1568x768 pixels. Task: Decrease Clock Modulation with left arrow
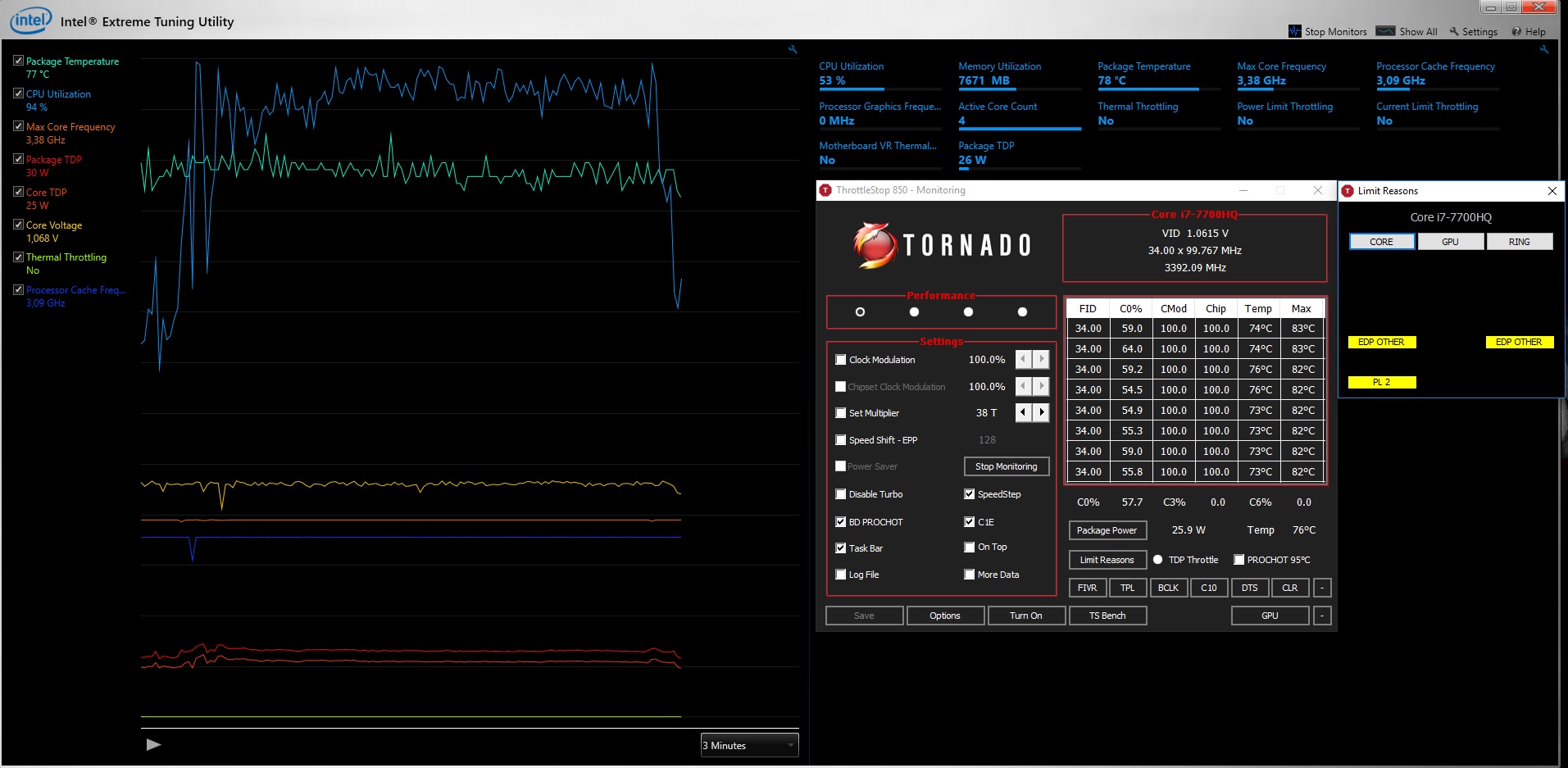1023,360
